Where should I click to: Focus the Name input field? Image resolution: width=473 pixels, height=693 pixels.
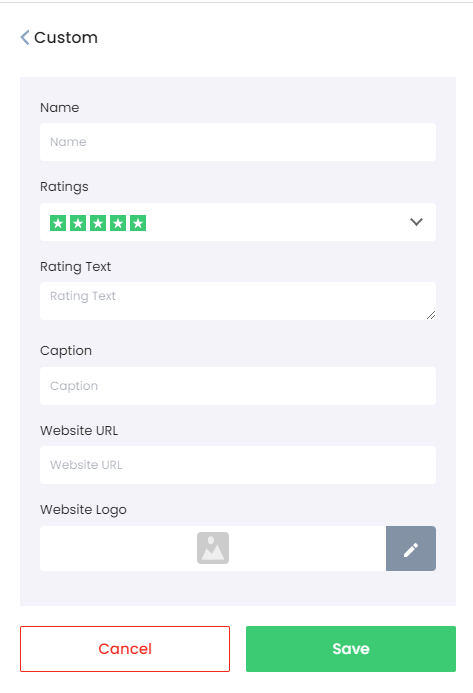[238, 142]
